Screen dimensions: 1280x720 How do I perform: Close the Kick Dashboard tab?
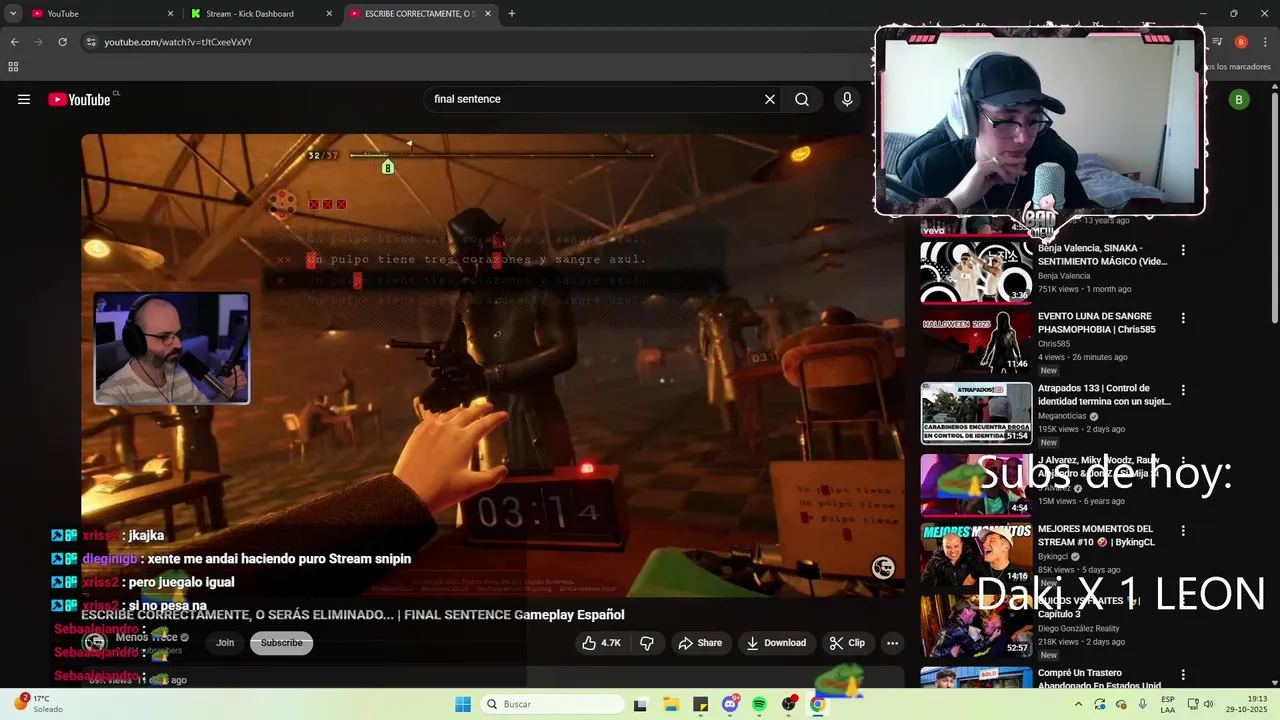pyautogui.click(x=329, y=14)
